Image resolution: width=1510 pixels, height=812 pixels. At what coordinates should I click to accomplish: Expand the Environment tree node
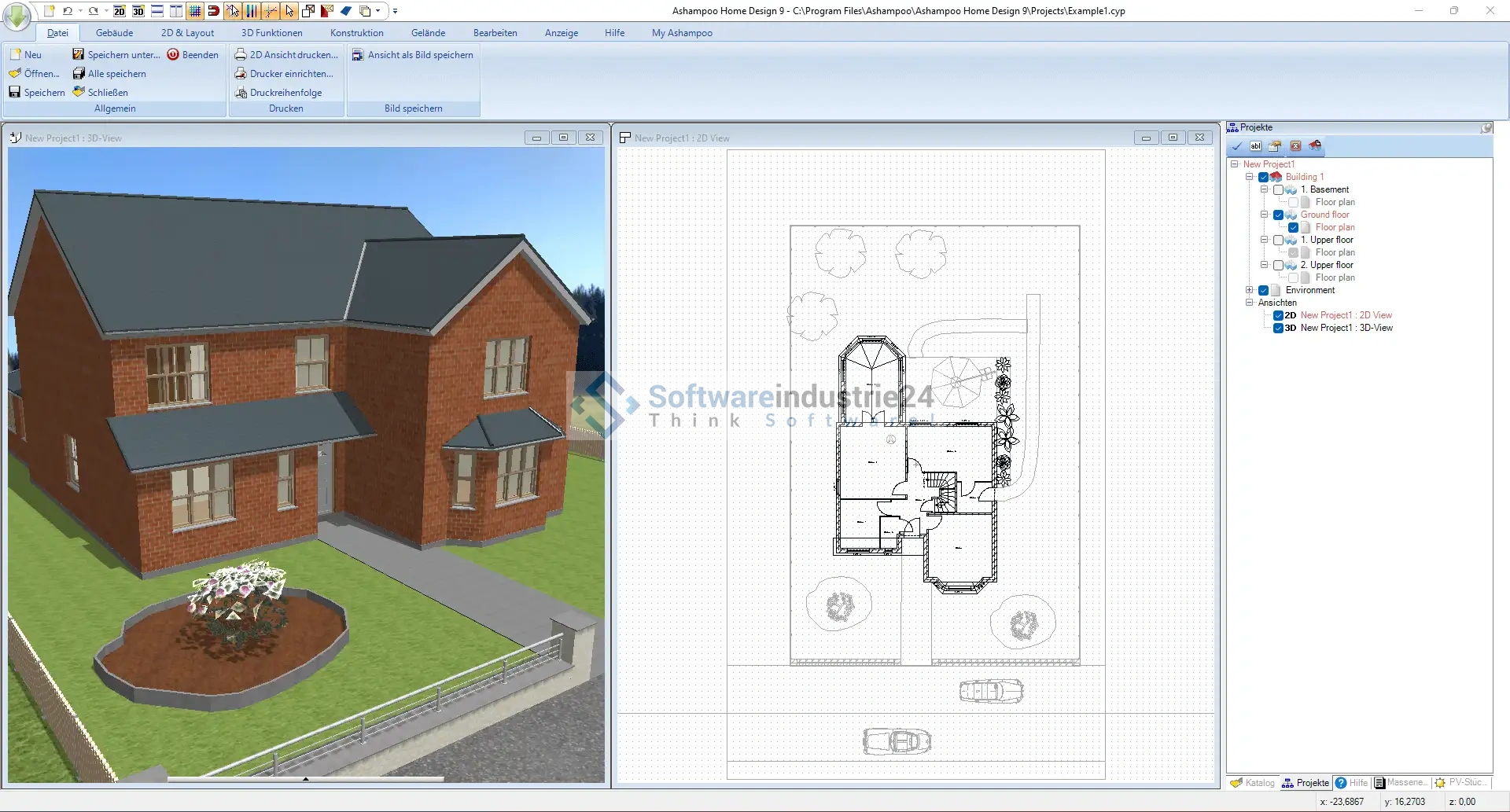pyautogui.click(x=1249, y=290)
